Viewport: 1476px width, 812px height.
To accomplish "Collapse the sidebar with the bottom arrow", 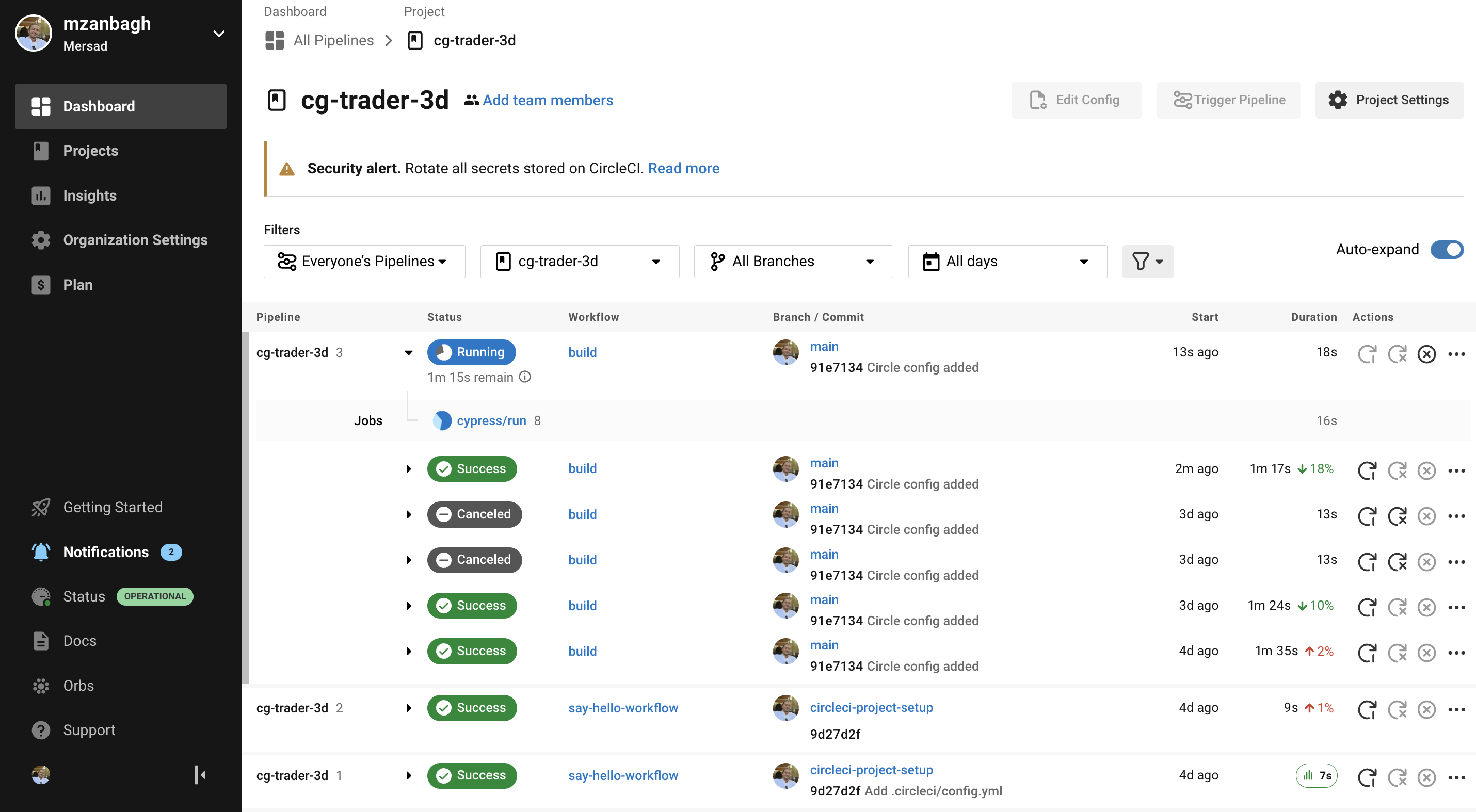I will click(x=200, y=775).
